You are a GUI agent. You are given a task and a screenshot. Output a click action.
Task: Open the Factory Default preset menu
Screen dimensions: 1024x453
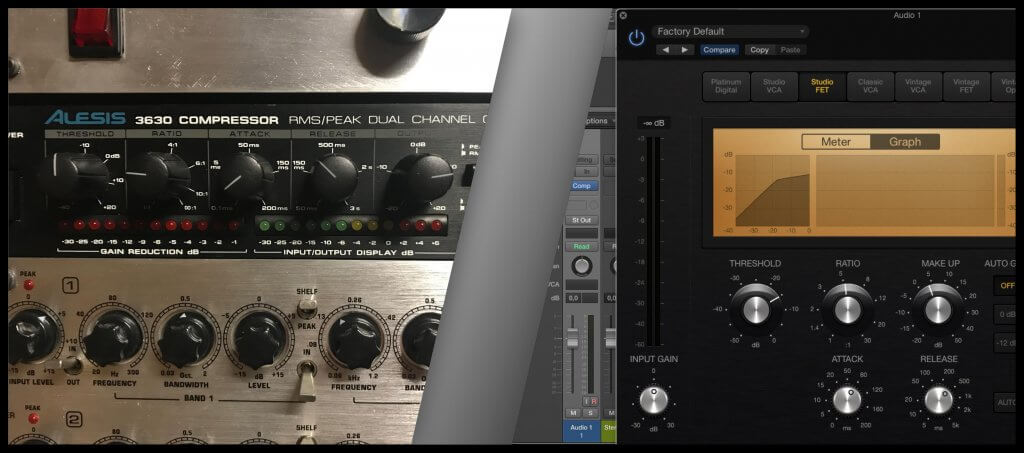tap(730, 31)
